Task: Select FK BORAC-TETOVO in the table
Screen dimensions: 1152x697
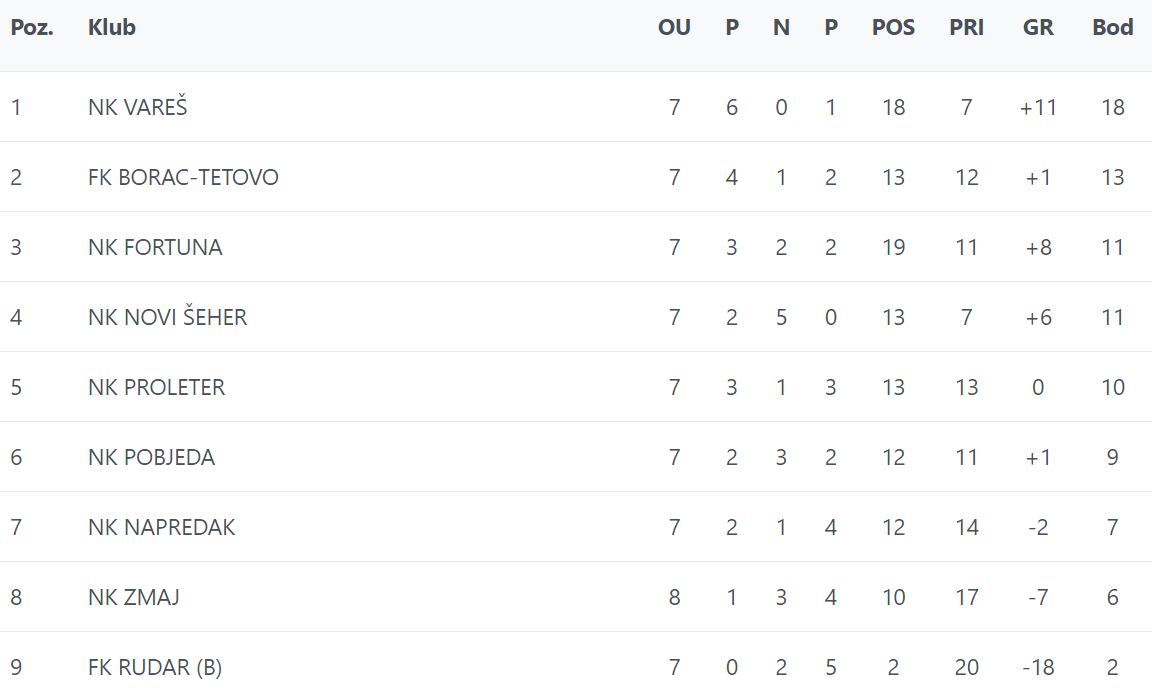Action: click(183, 177)
